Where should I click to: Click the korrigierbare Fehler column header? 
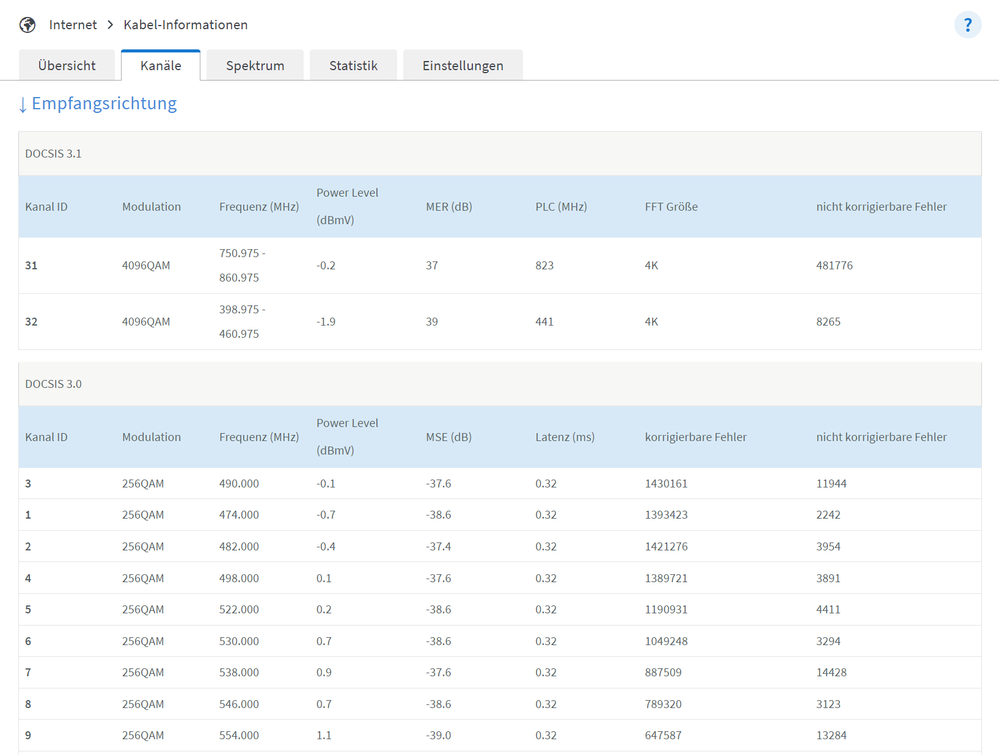(x=696, y=437)
